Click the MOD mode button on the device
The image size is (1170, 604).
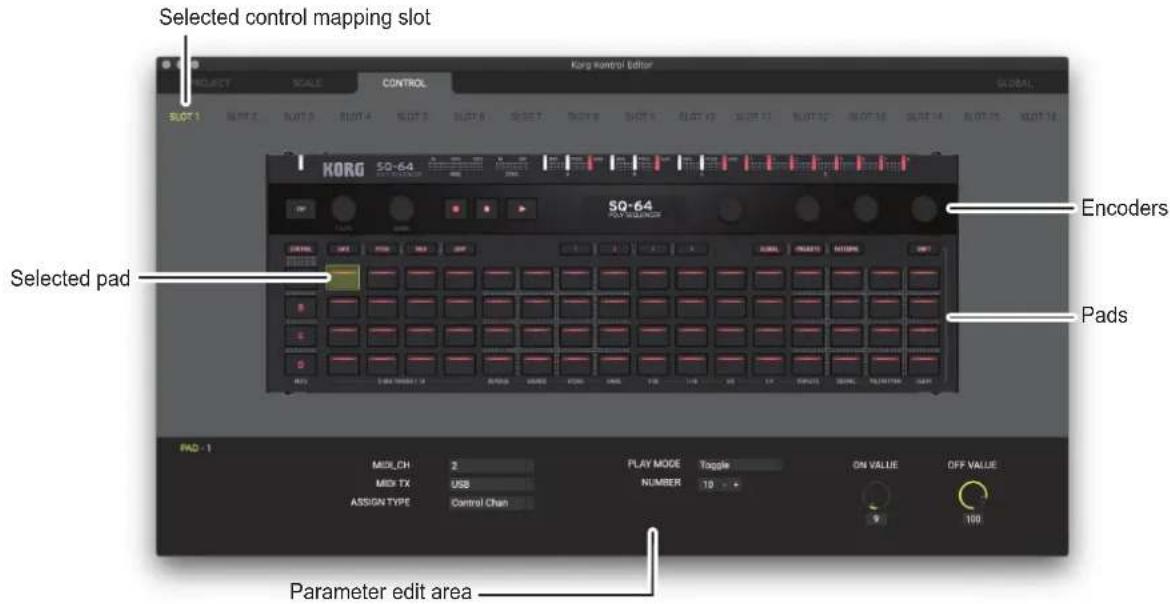[421, 249]
